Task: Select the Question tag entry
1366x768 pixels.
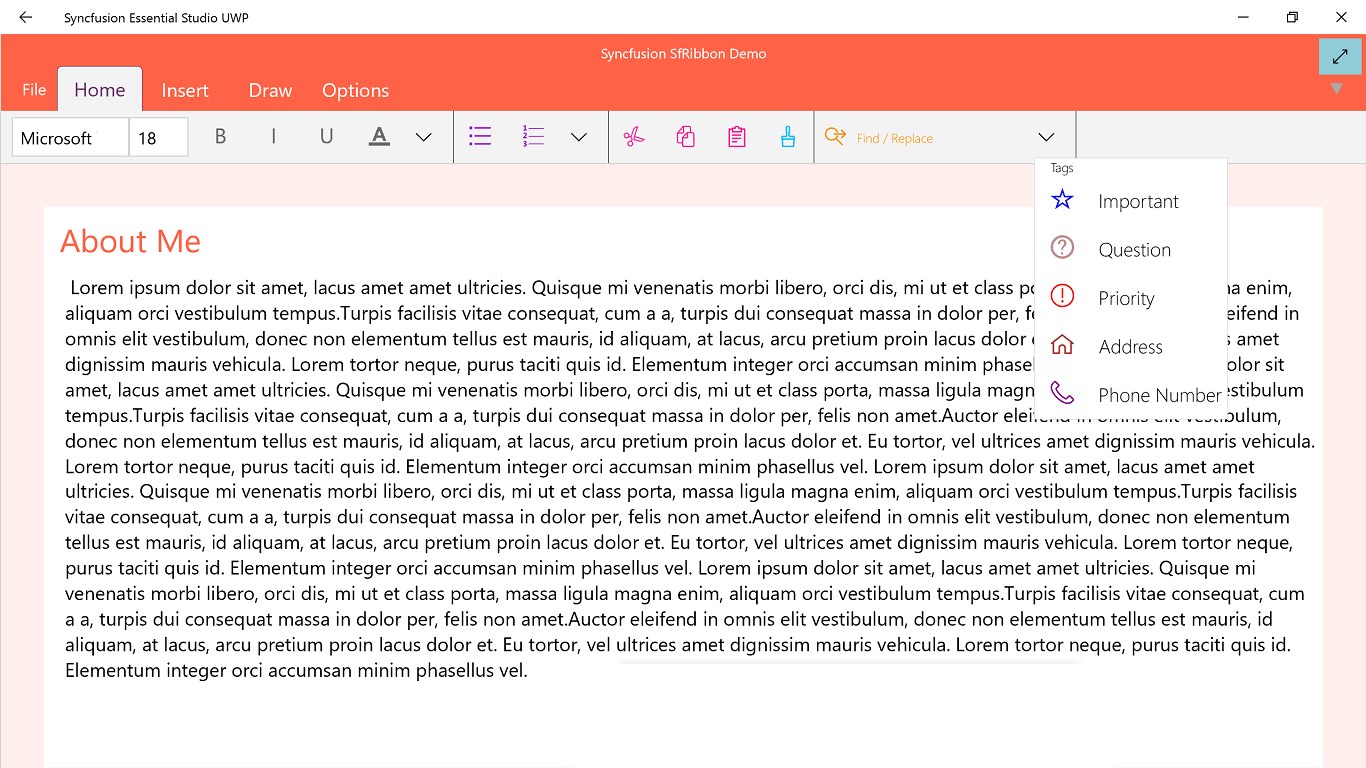Action: tap(1131, 249)
